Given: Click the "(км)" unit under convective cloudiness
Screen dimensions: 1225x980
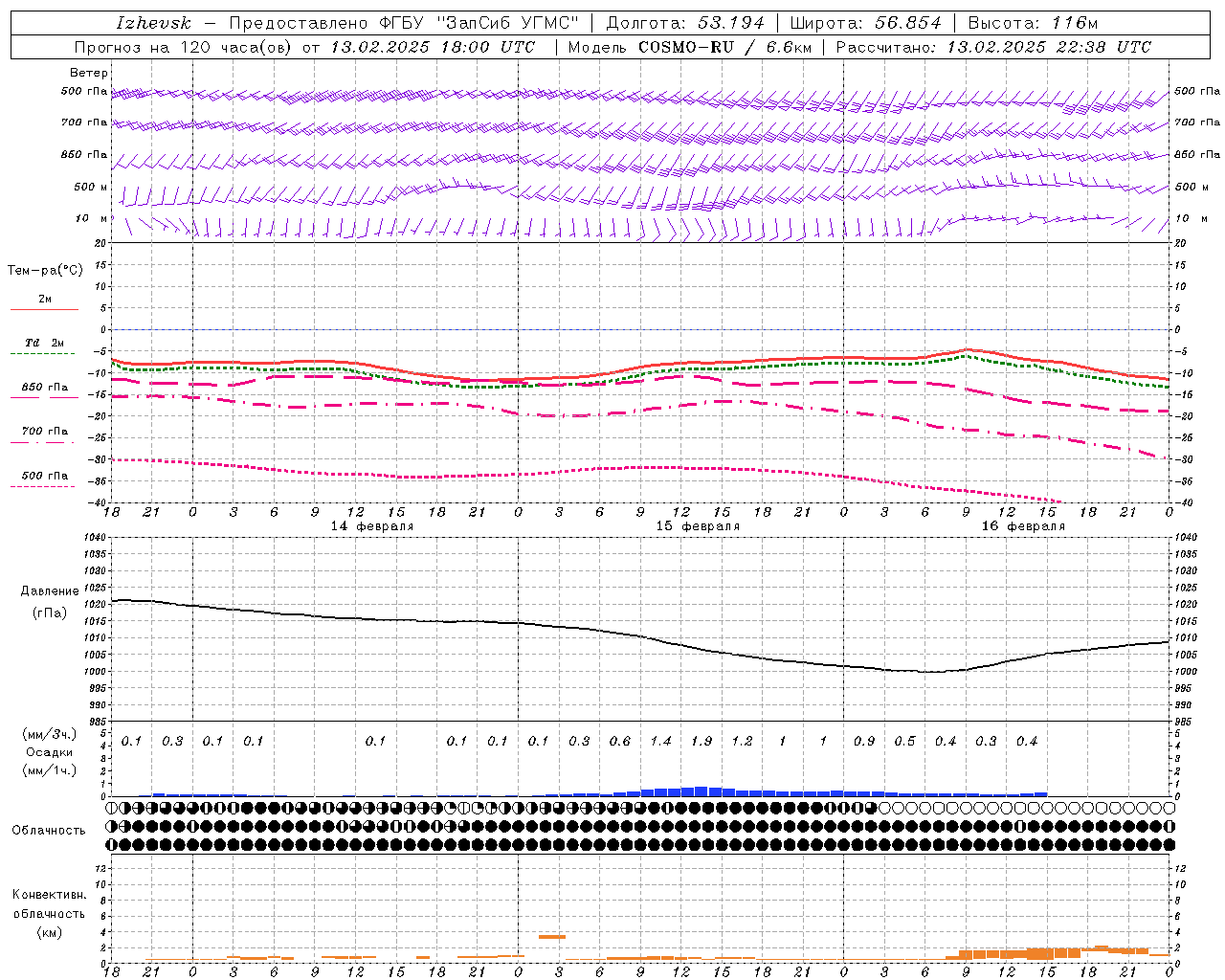Looking at the screenshot, I should [49, 932].
